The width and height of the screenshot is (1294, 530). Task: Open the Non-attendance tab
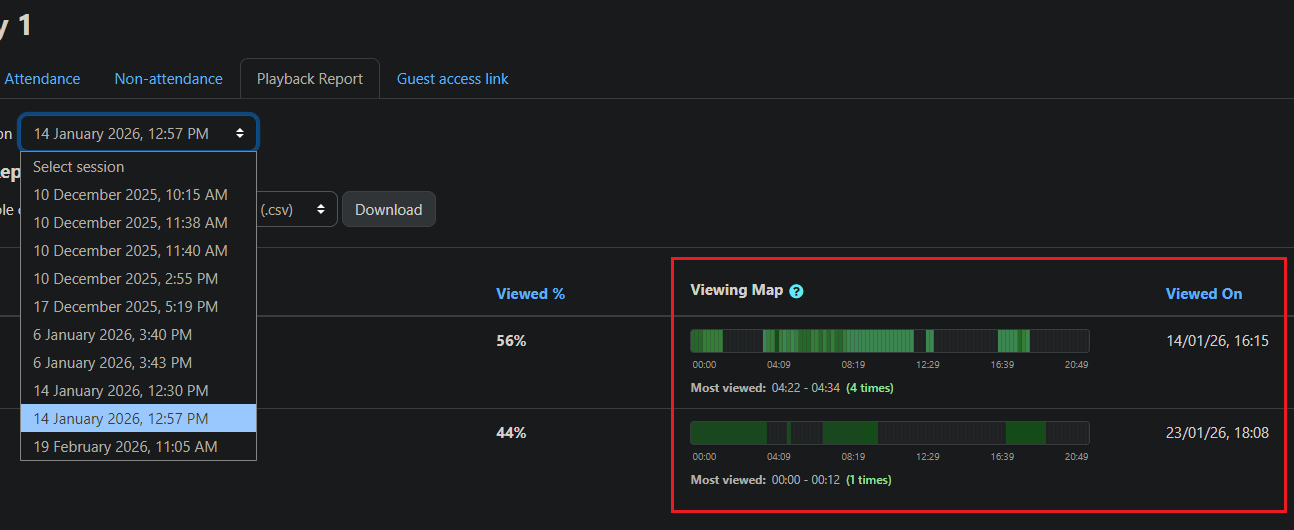[168, 78]
